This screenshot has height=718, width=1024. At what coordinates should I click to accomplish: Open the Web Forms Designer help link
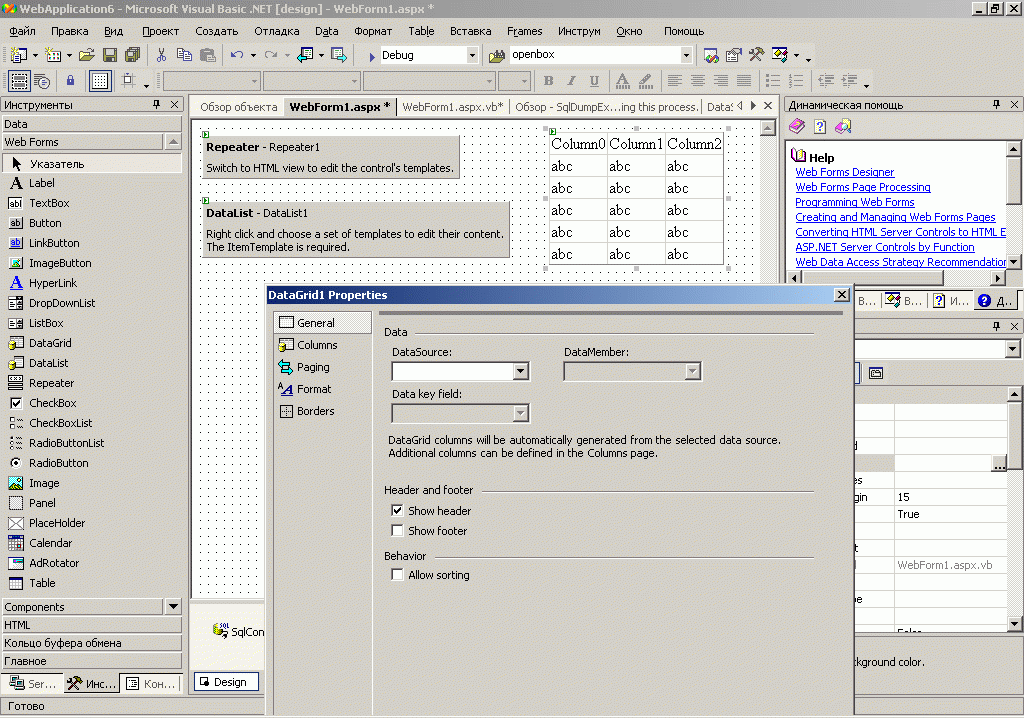pos(844,172)
